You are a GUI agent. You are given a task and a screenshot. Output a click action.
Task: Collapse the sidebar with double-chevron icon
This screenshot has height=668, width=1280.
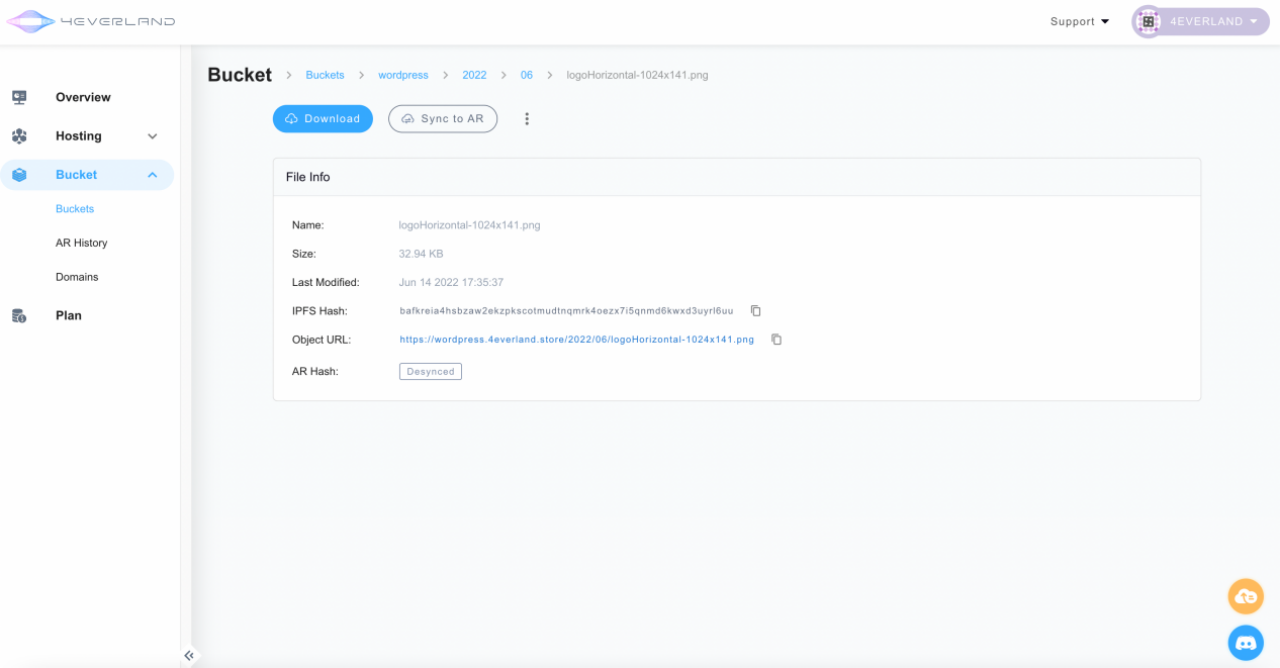189,656
